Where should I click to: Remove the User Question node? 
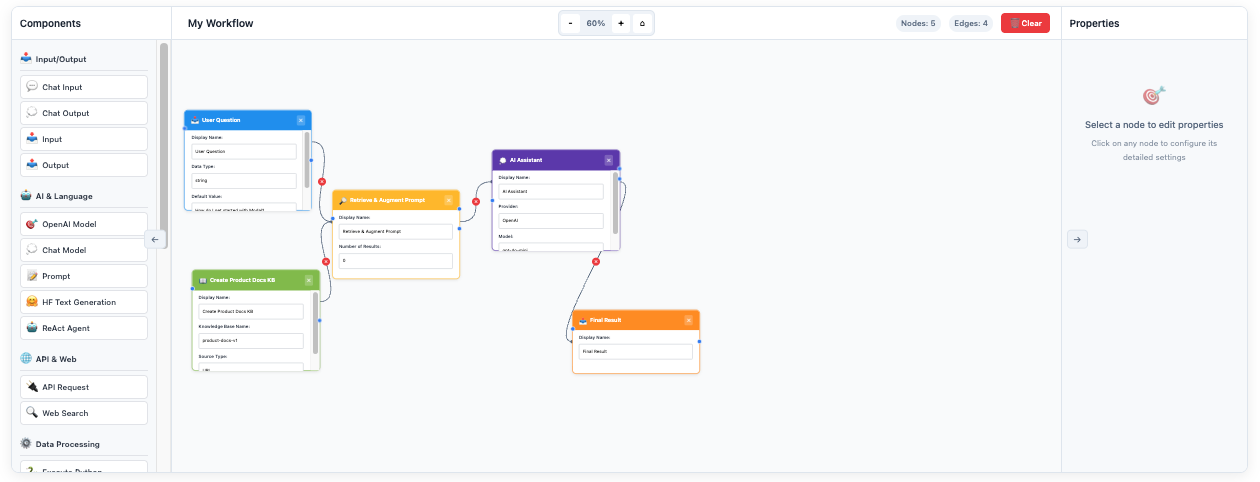[x=301, y=120]
